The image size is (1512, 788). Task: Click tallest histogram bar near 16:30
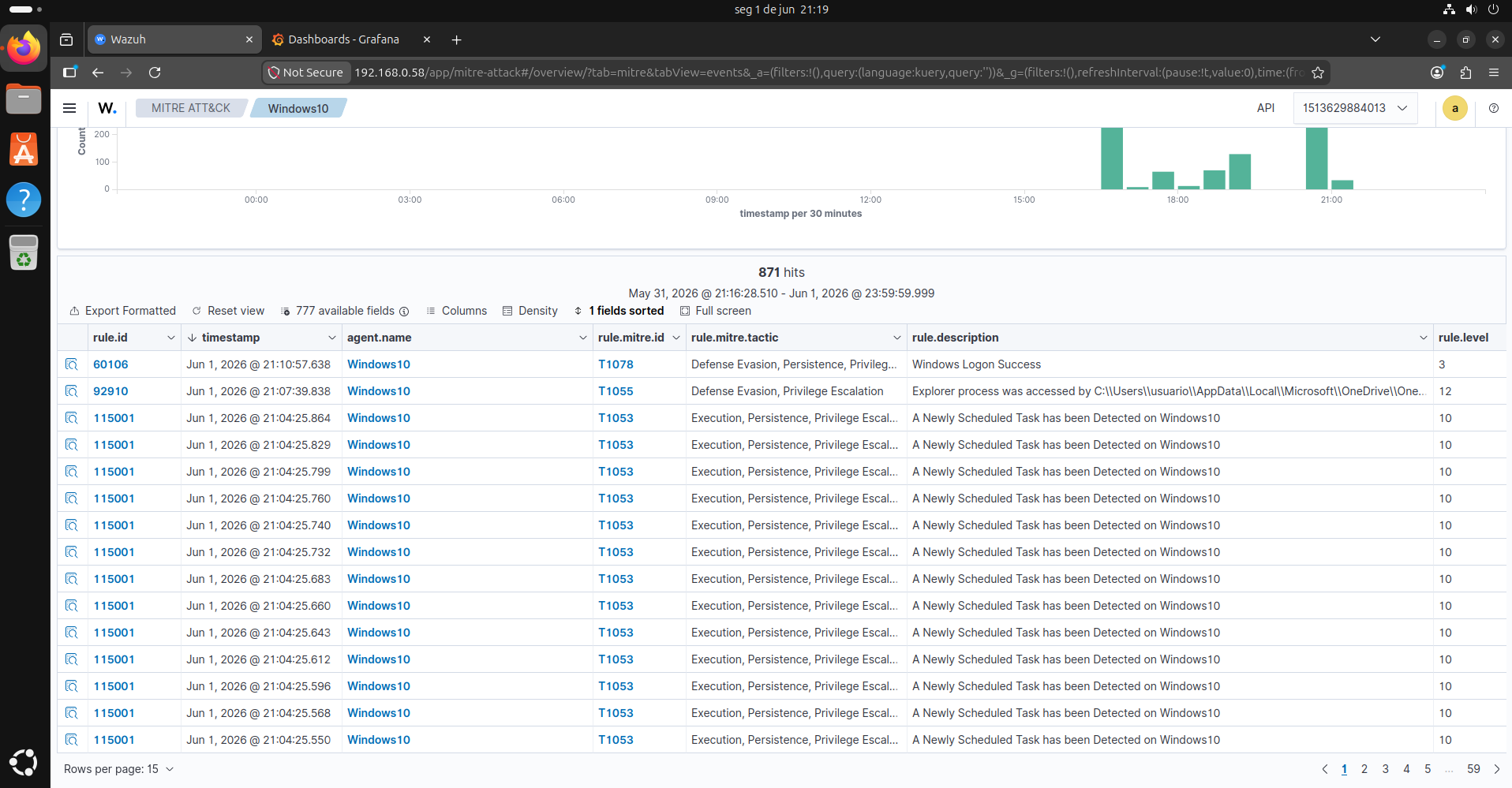[1112, 159]
